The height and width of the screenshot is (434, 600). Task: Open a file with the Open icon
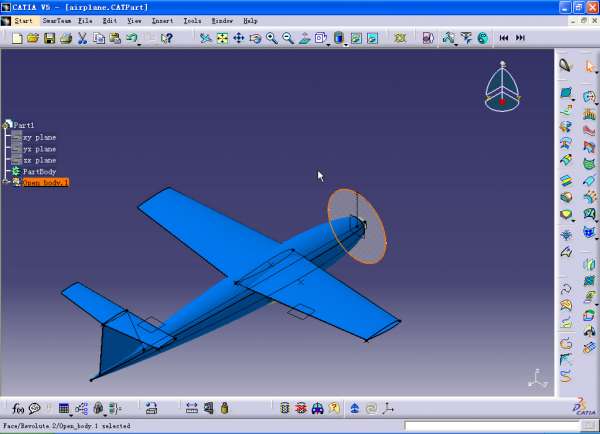(x=33, y=38)
